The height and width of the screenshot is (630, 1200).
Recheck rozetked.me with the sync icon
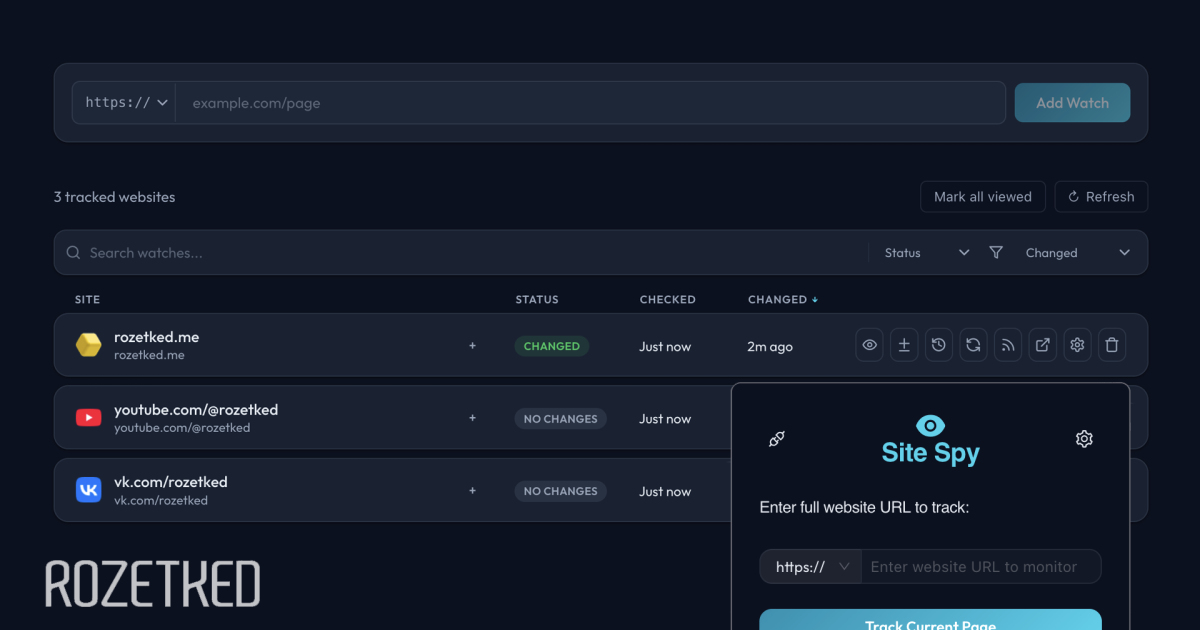click(x=973, y=346)
